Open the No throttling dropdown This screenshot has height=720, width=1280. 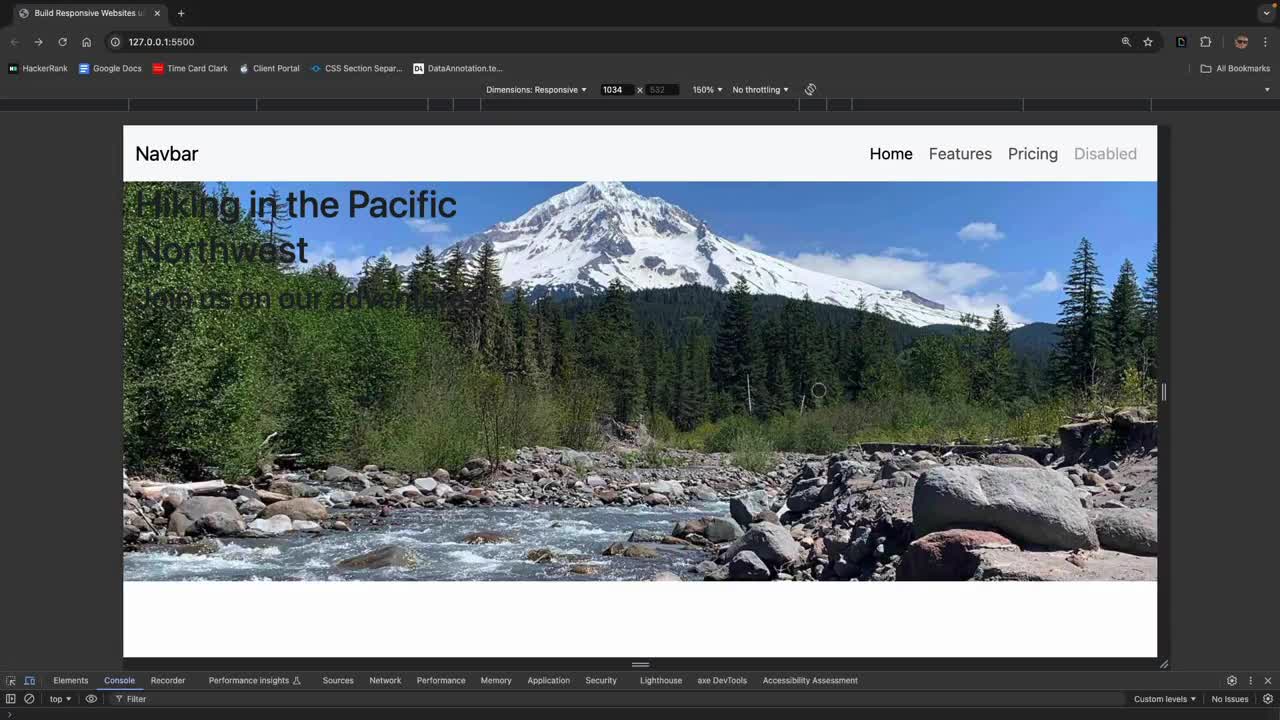760,90
